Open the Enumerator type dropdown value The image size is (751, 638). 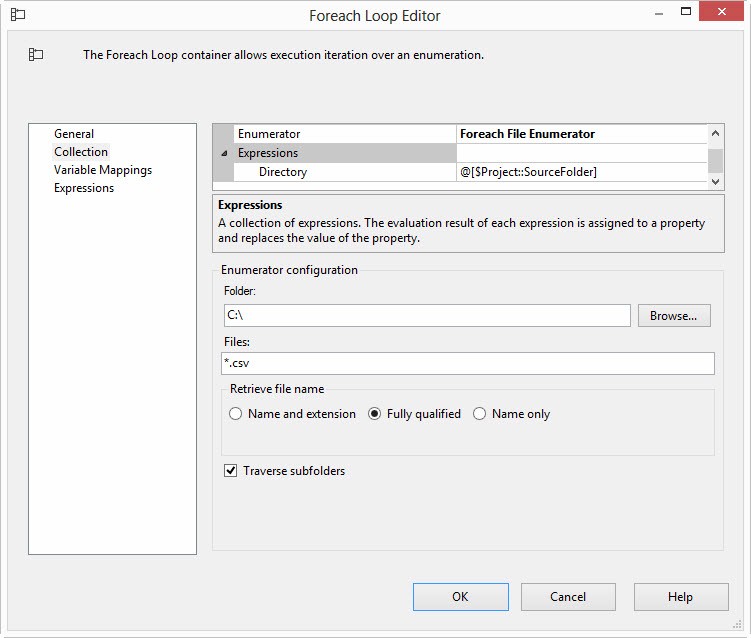pos(581,134)
